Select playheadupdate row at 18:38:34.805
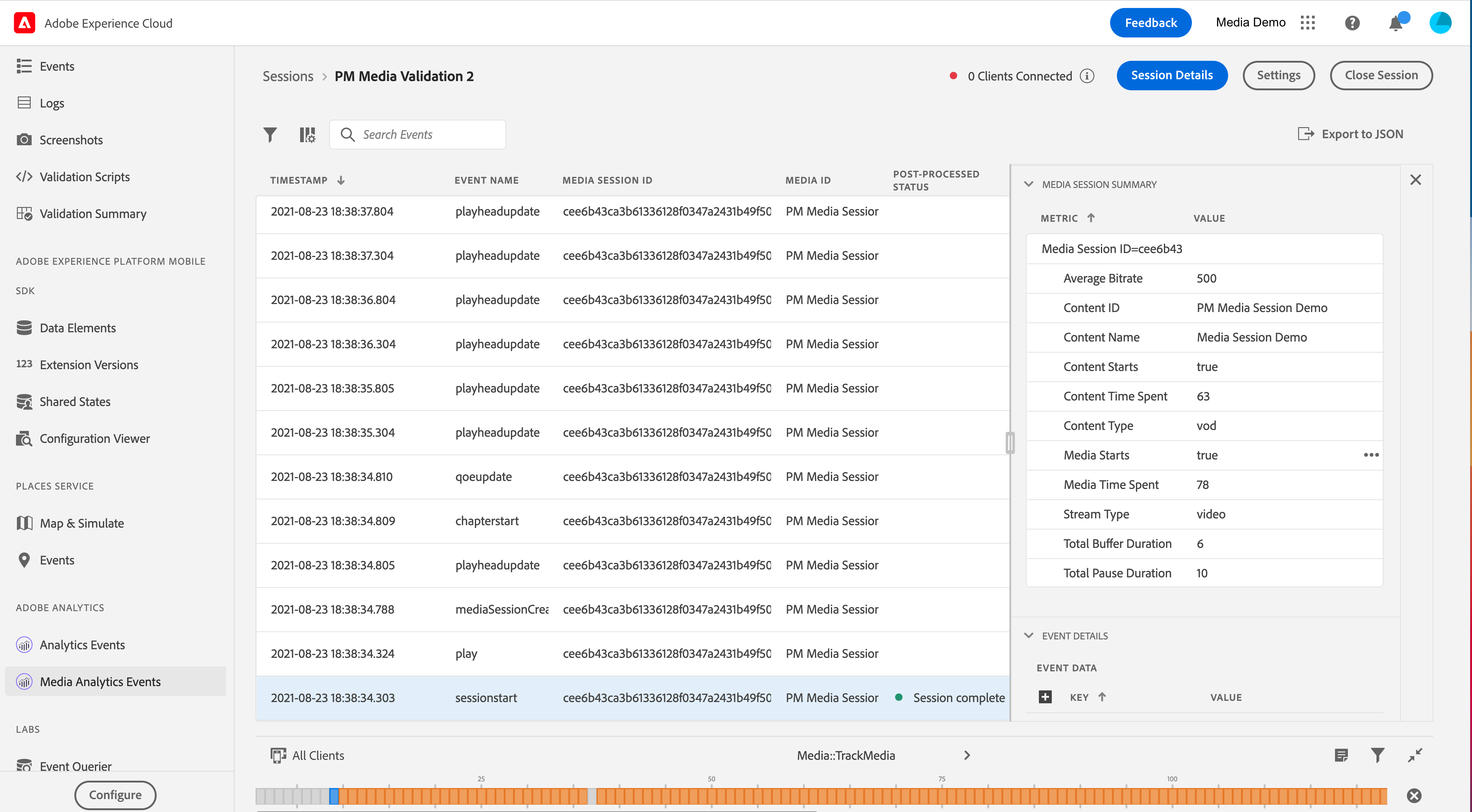This screenshot has width=1472, height=812. tap(632, 565)
